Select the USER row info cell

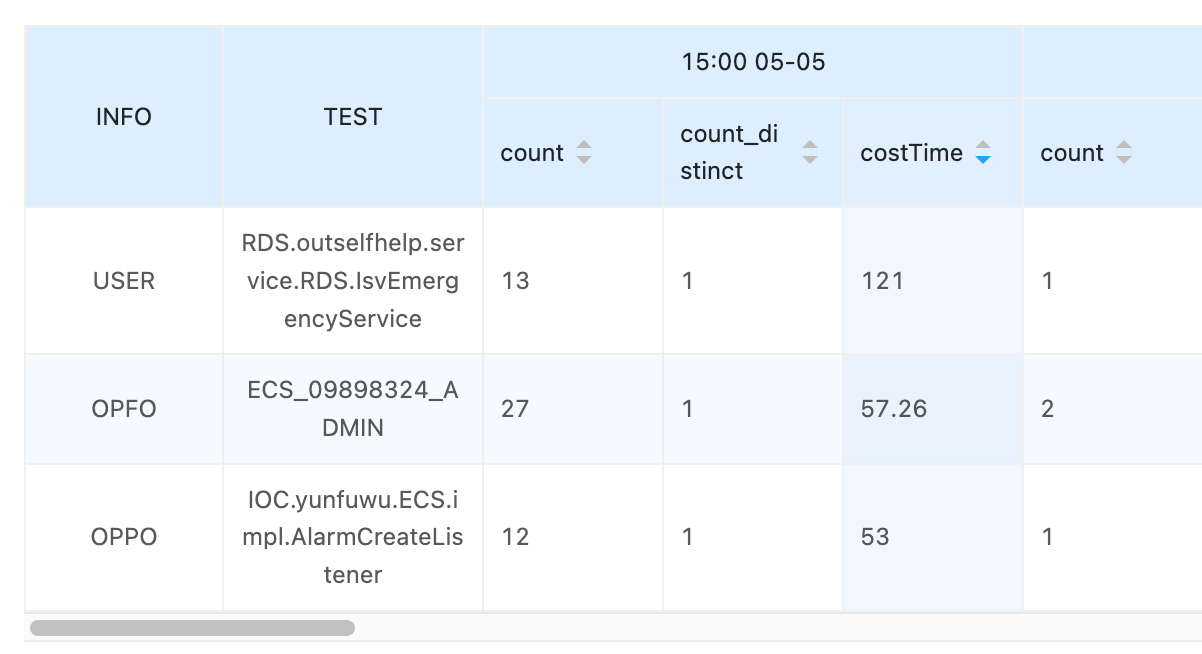pyautogui.click(x=124, y=281)
